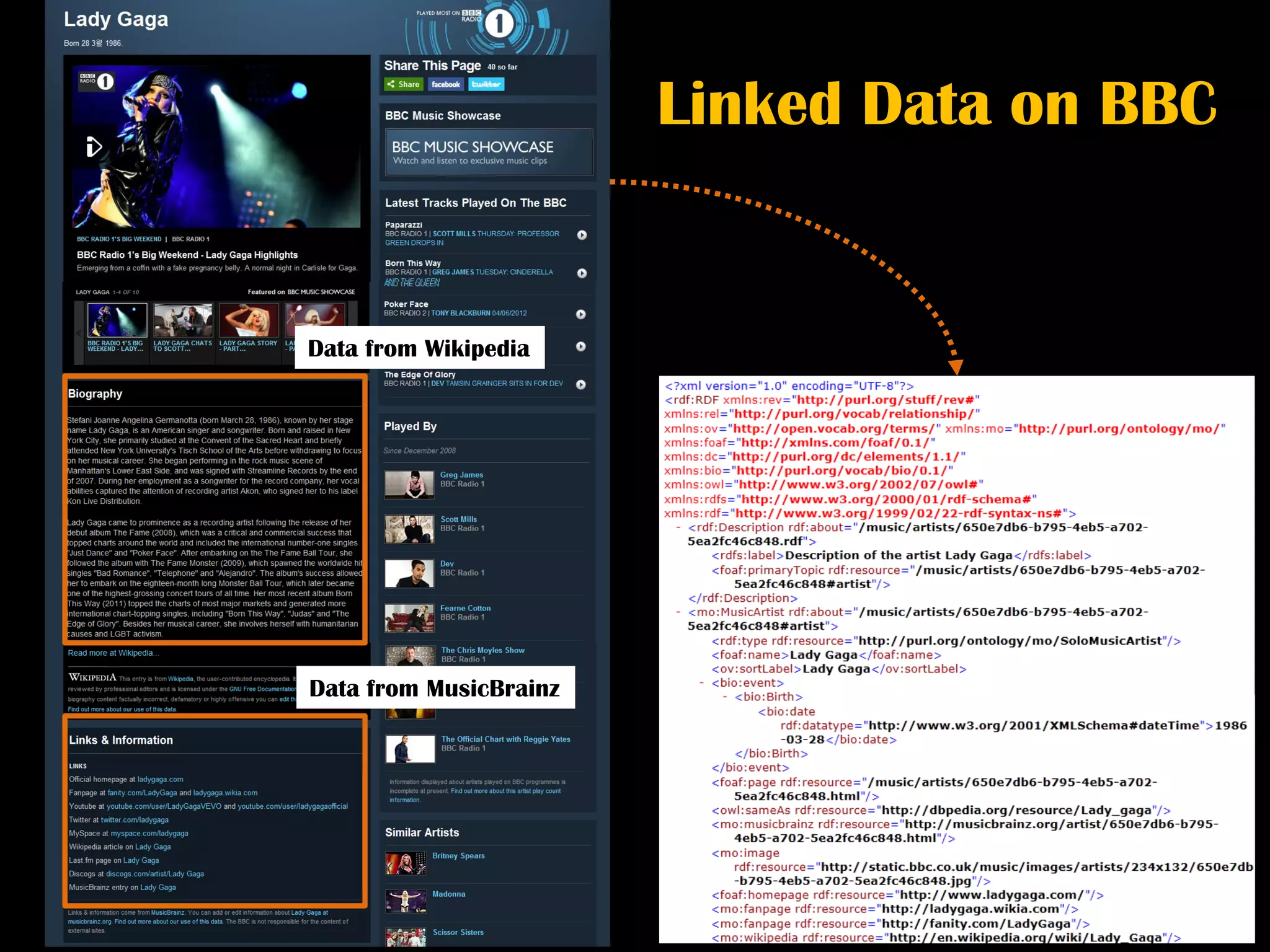The image size is (1270, 952).
Task: Click the BBC Radio 1 logo in header
Action: click(x=499, y=24)
